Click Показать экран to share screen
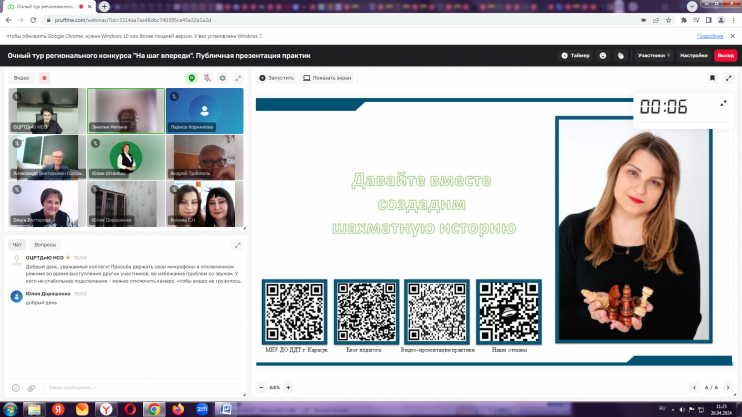742x417 pixels. click(x=328, y=77)
